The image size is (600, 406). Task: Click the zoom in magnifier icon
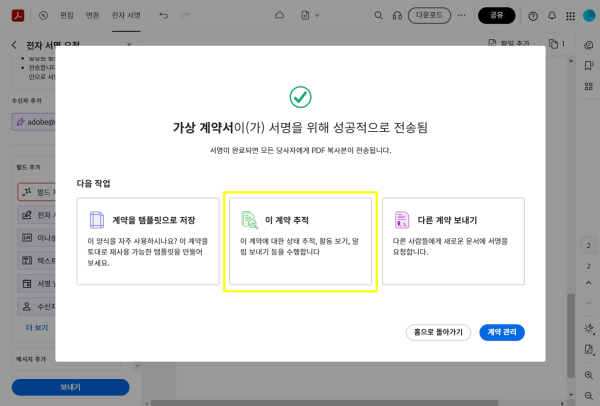(x=589, y=375)
